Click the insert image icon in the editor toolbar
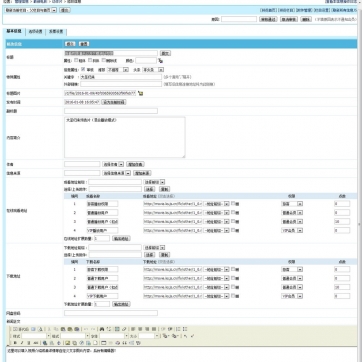 68,343
